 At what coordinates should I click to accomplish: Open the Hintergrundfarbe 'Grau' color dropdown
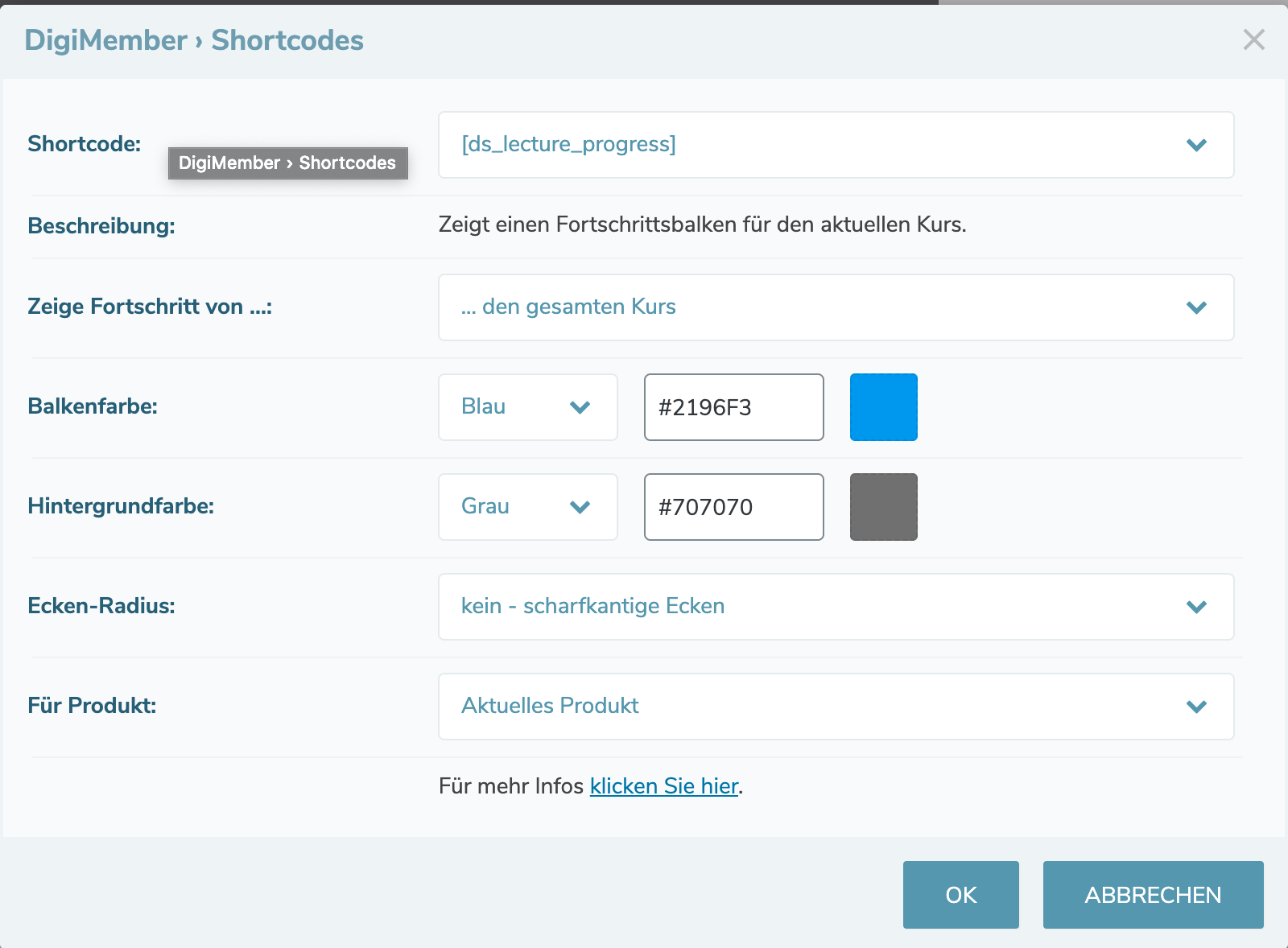[527, 507]
